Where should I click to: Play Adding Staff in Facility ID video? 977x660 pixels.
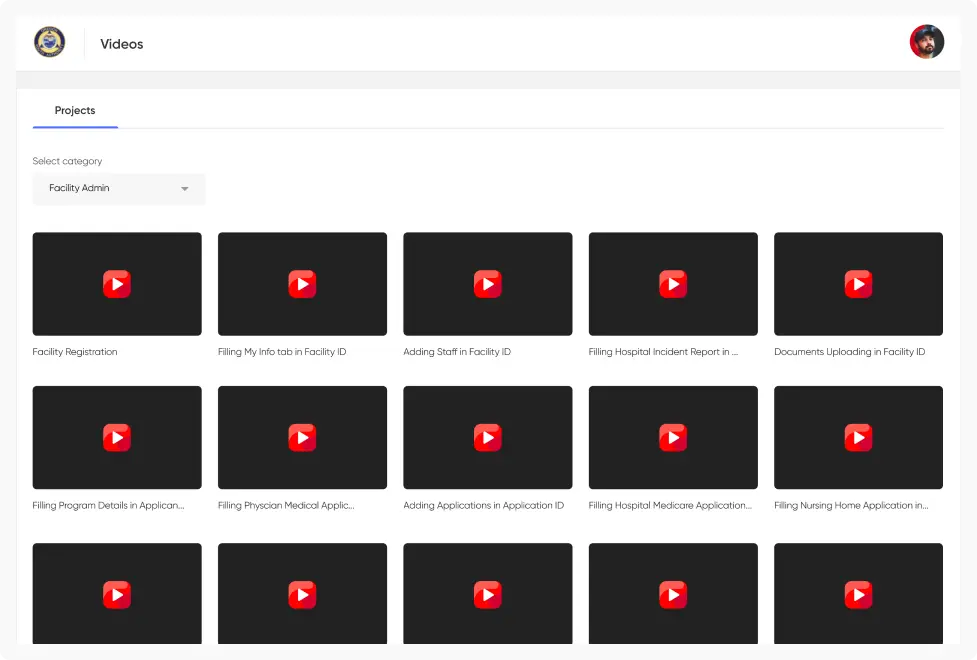pos(487,284)
